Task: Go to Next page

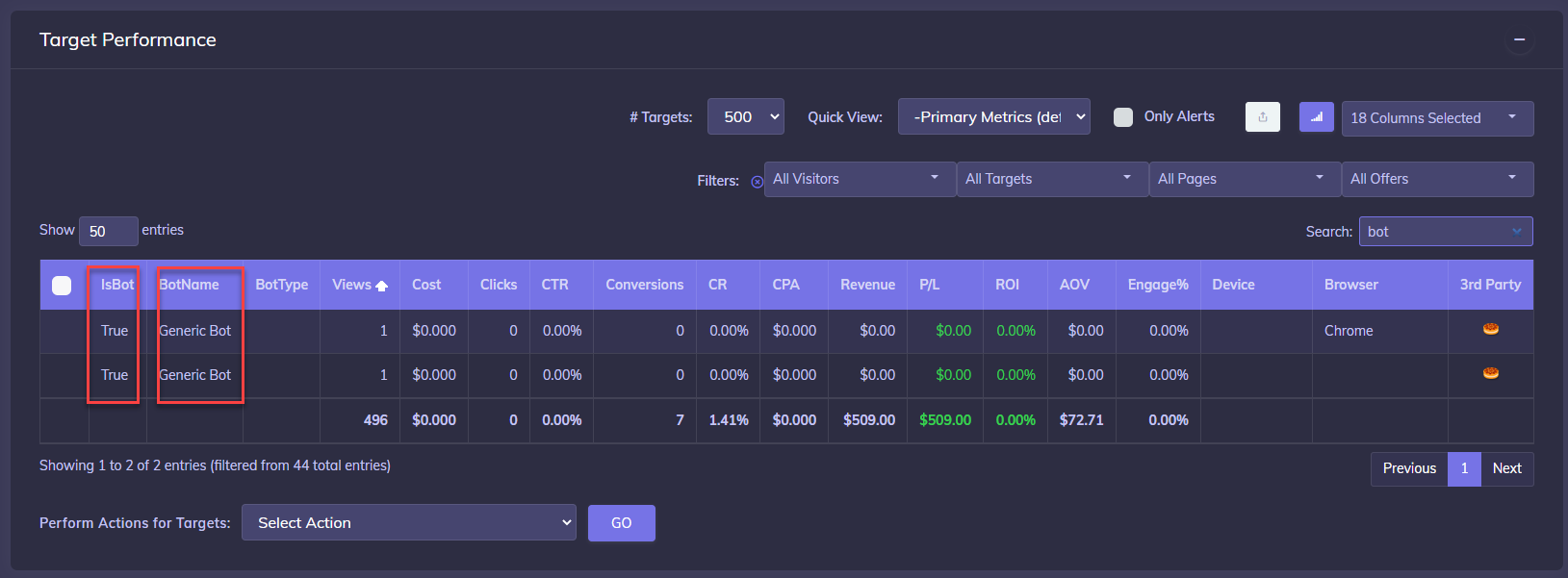Action: click(x=1507, y=468)
